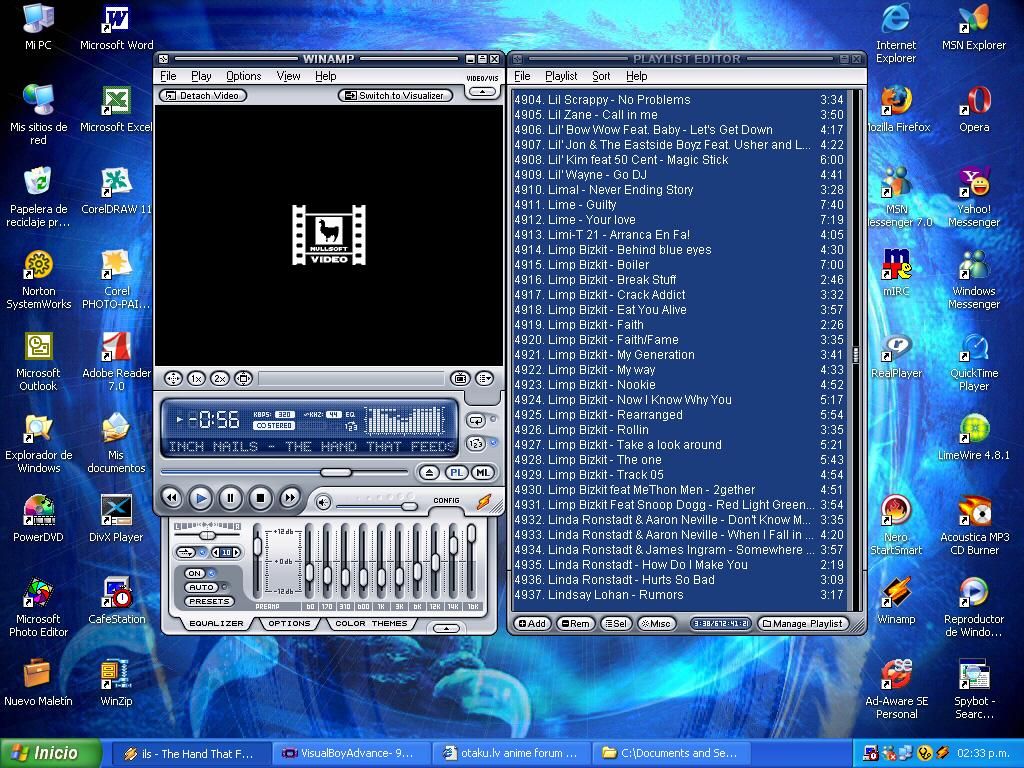Screen dimensions: 1024x768
Task: Collapse the VIDEO/VIS drawer arrow
Action: (483, 92)
